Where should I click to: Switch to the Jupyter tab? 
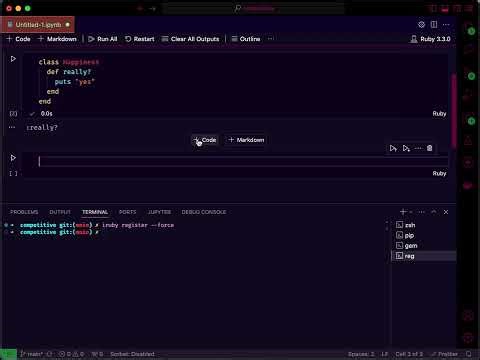coord(159,212)
